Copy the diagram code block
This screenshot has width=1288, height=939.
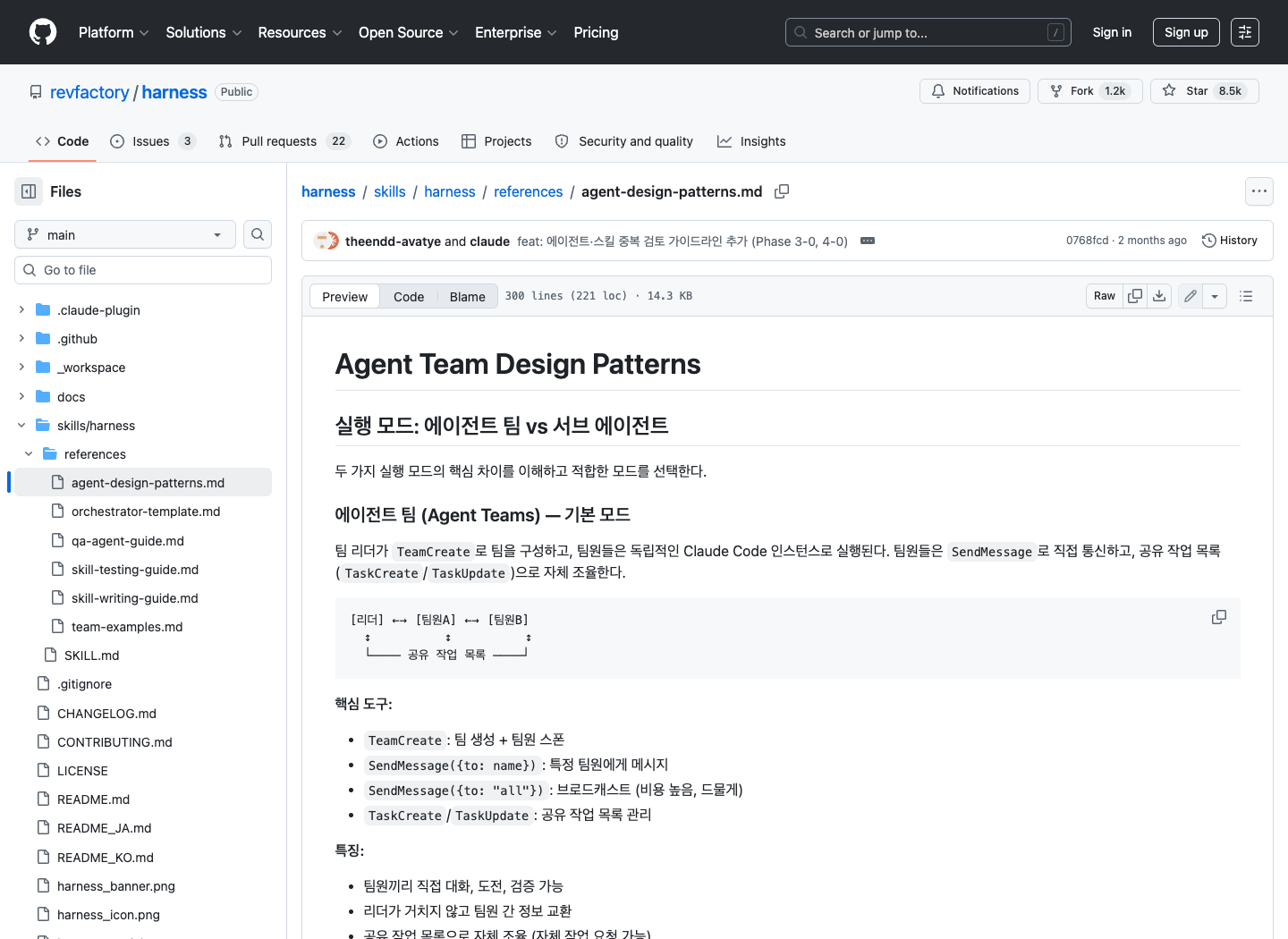(x=1219, y=617)
